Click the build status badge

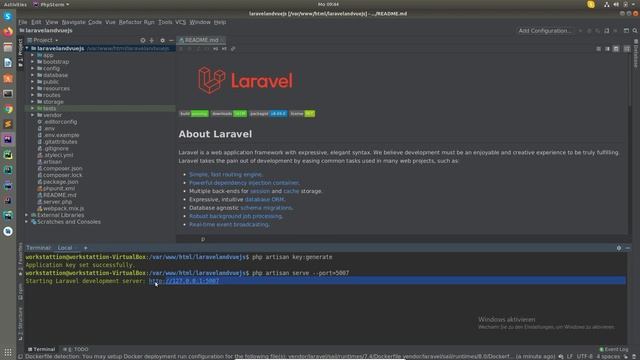coord(194,114)
